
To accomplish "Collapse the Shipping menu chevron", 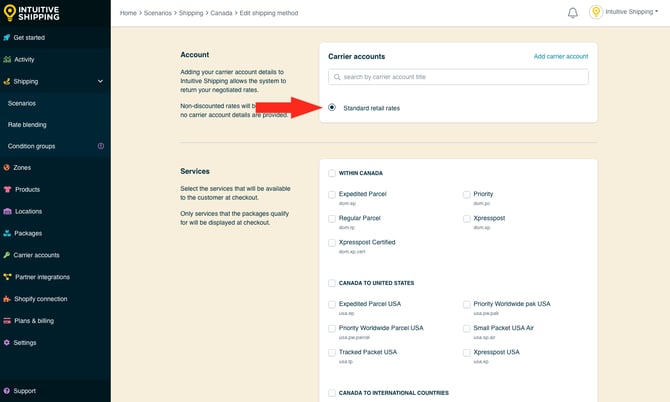I will (100, 82).
